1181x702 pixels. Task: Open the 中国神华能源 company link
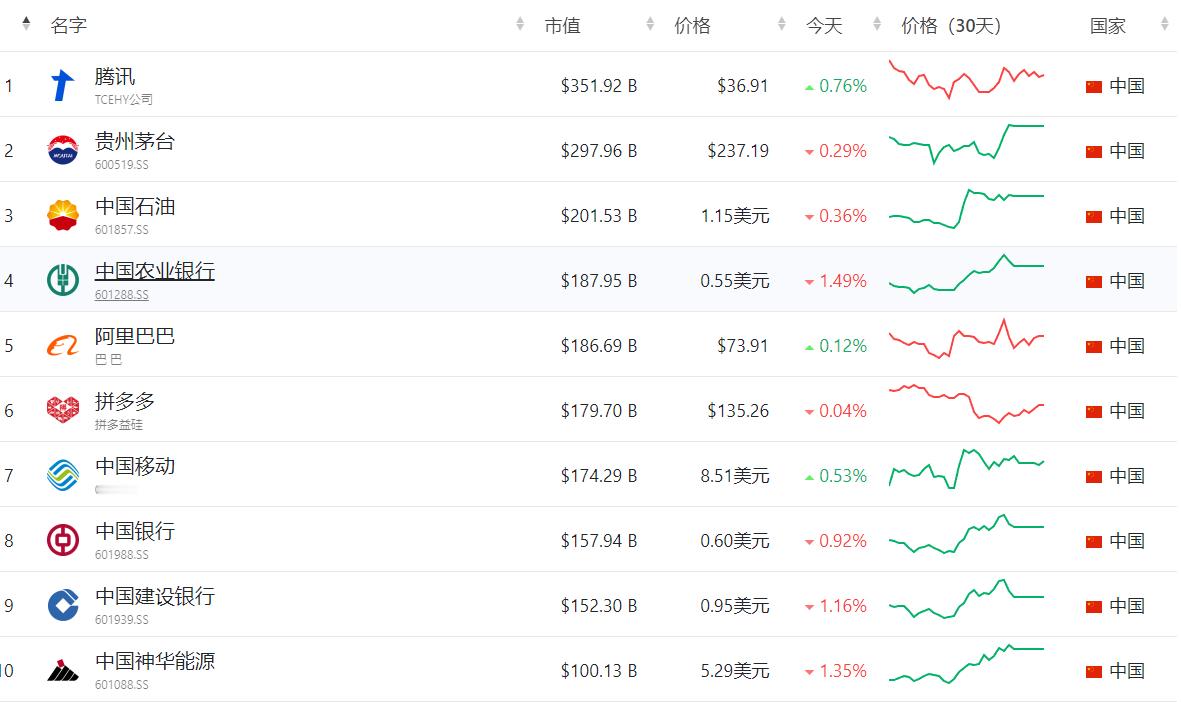pyautogui.click(x=154, y=661)
